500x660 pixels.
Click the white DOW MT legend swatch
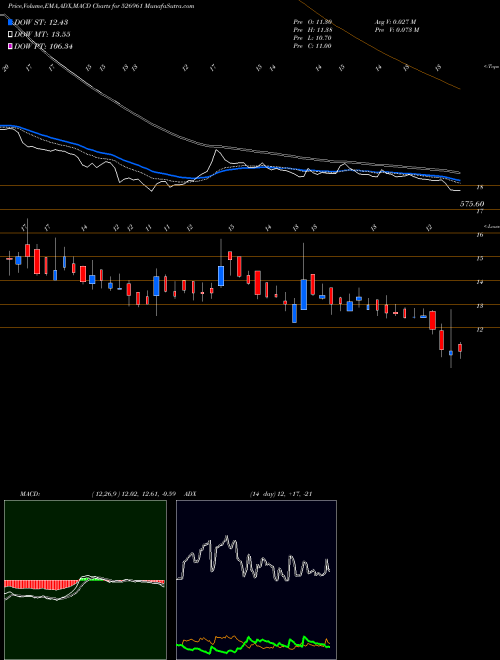tap(11, 34)
